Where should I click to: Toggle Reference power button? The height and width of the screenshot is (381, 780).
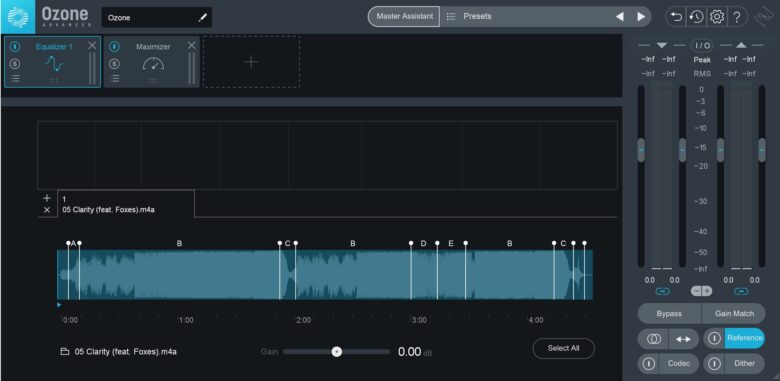[714, 339]
